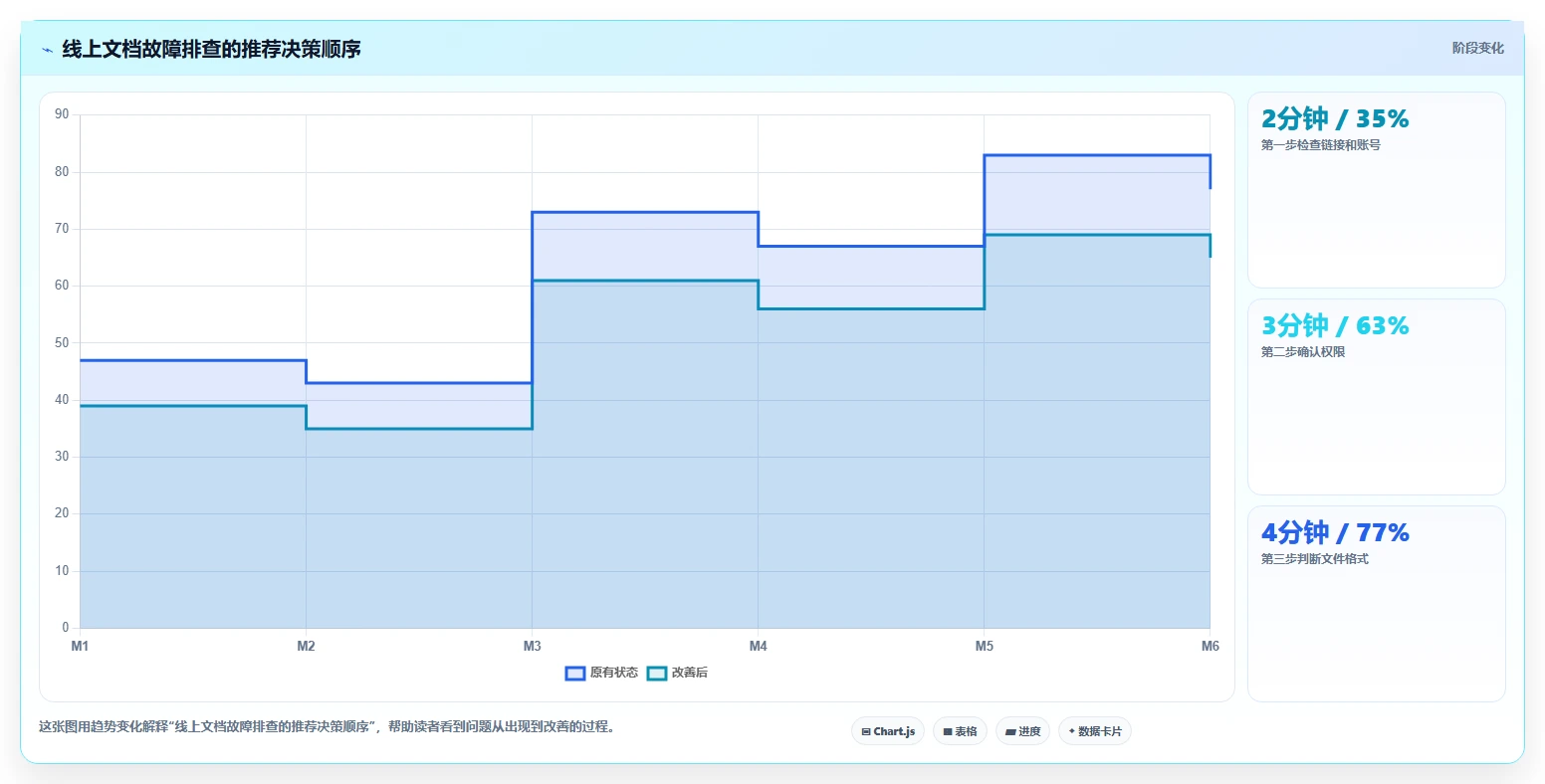Click the 原有状态 legend label
The height and width of the screenshot is (784, 1545).
tap(614, 674)
